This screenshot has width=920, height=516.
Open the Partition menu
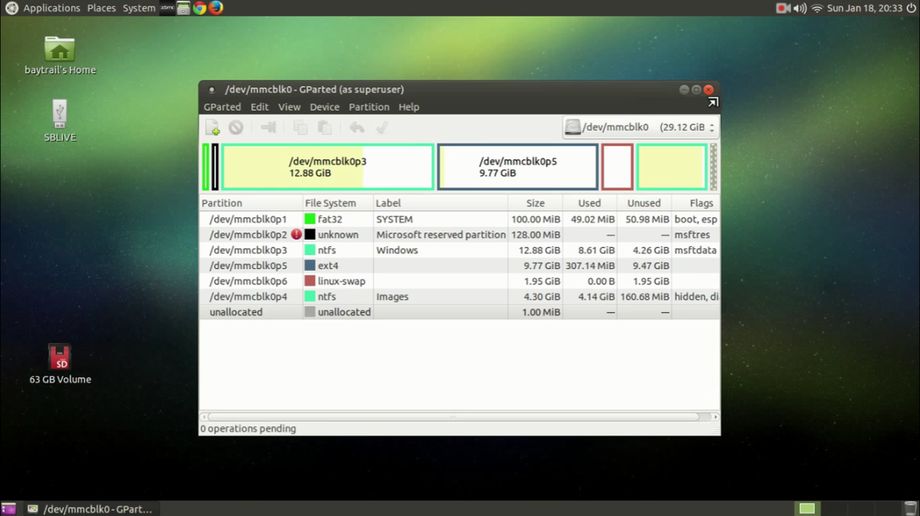tap(369, 107)
